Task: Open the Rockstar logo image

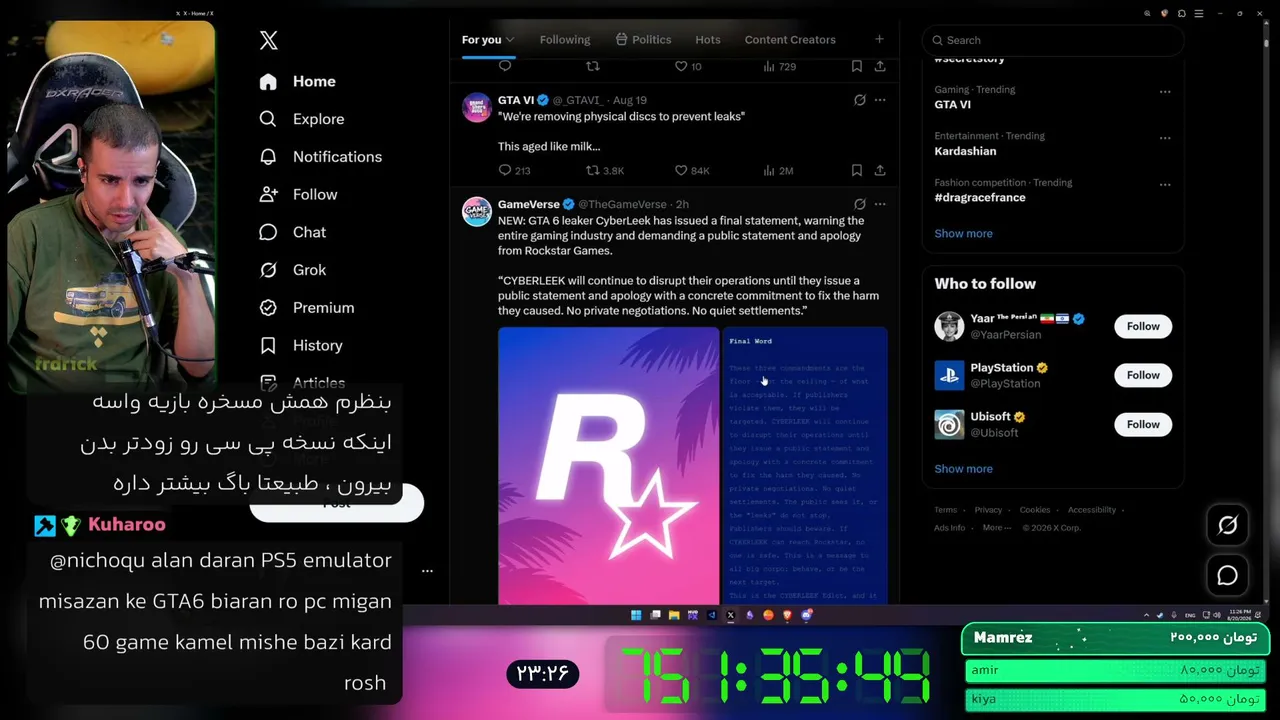Action: [x=609, y=466]
